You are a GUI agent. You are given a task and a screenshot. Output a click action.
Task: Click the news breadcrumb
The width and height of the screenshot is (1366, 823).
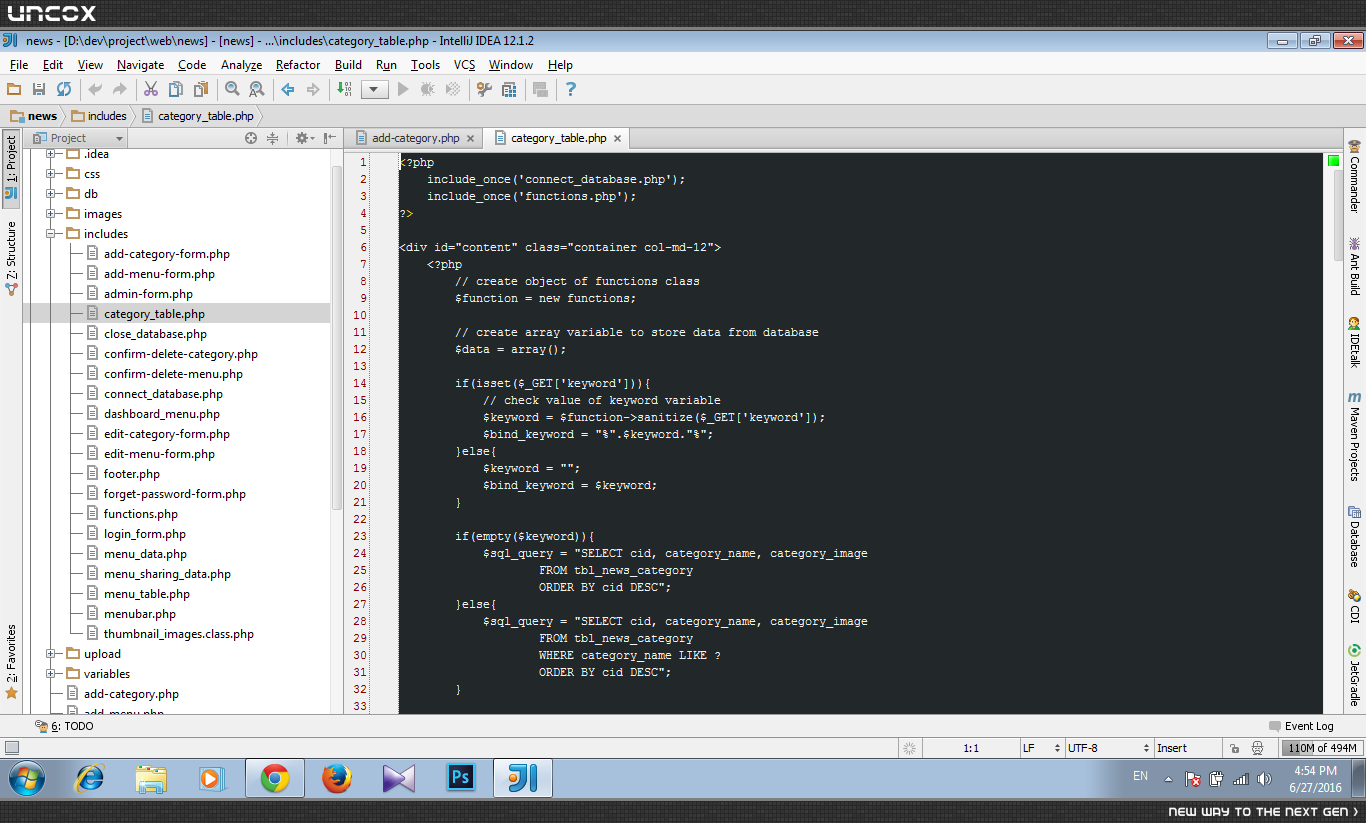click(34, 116)
